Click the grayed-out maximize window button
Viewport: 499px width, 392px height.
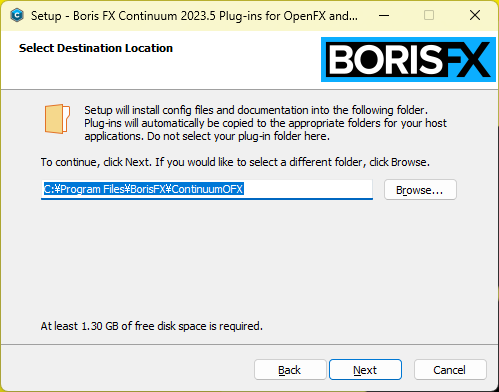click(x=429, y=15)
